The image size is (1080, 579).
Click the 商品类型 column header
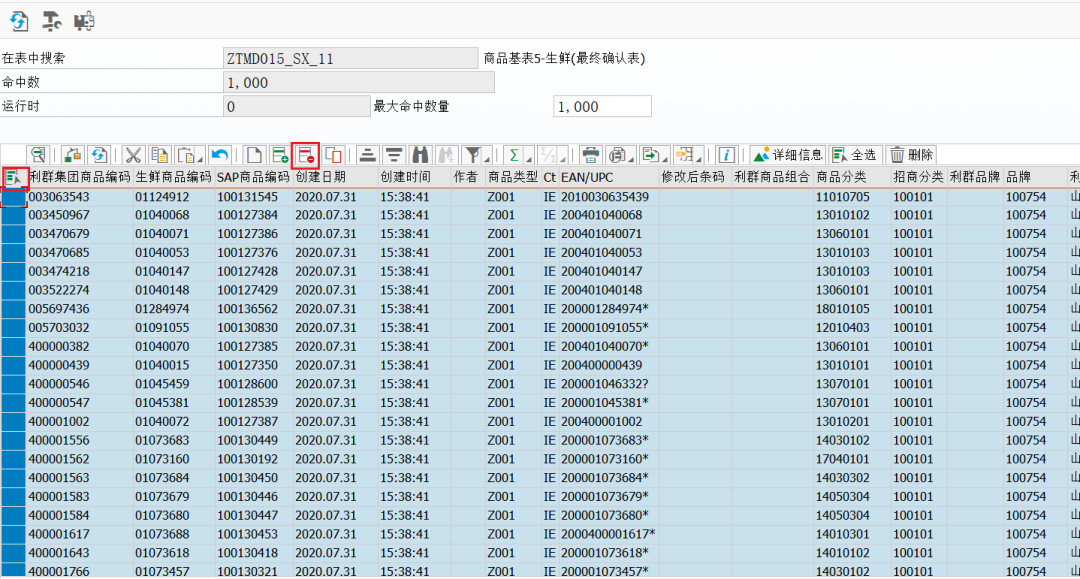coord(513,178)
